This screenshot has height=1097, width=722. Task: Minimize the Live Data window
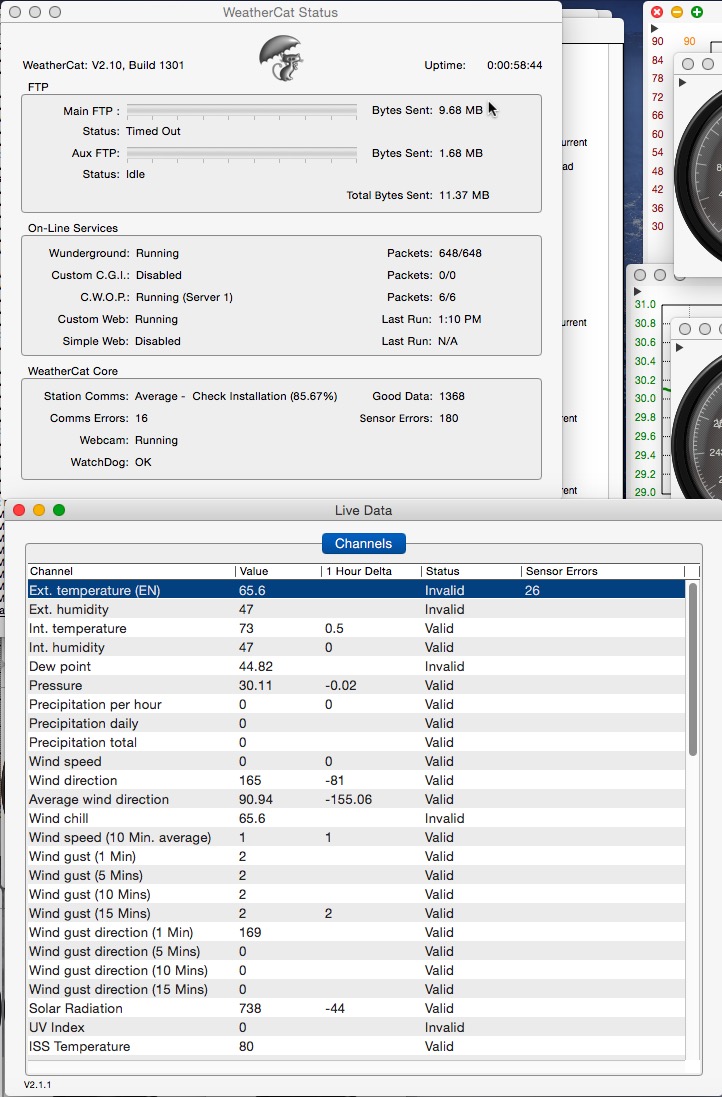pos(39,510)
